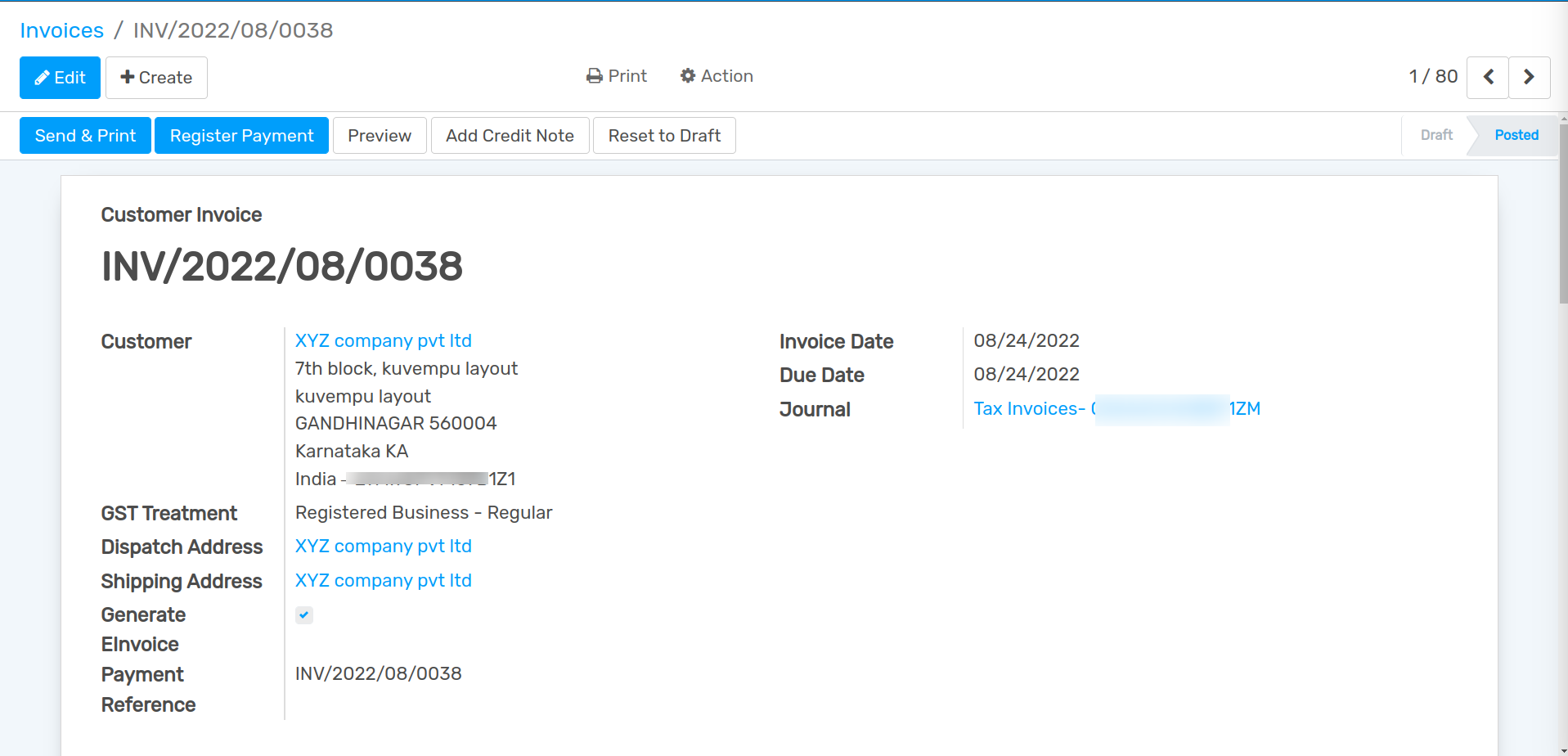1568x756 pixels.
Task: Click the Create plus button
Action: click(x=156, y=78)
